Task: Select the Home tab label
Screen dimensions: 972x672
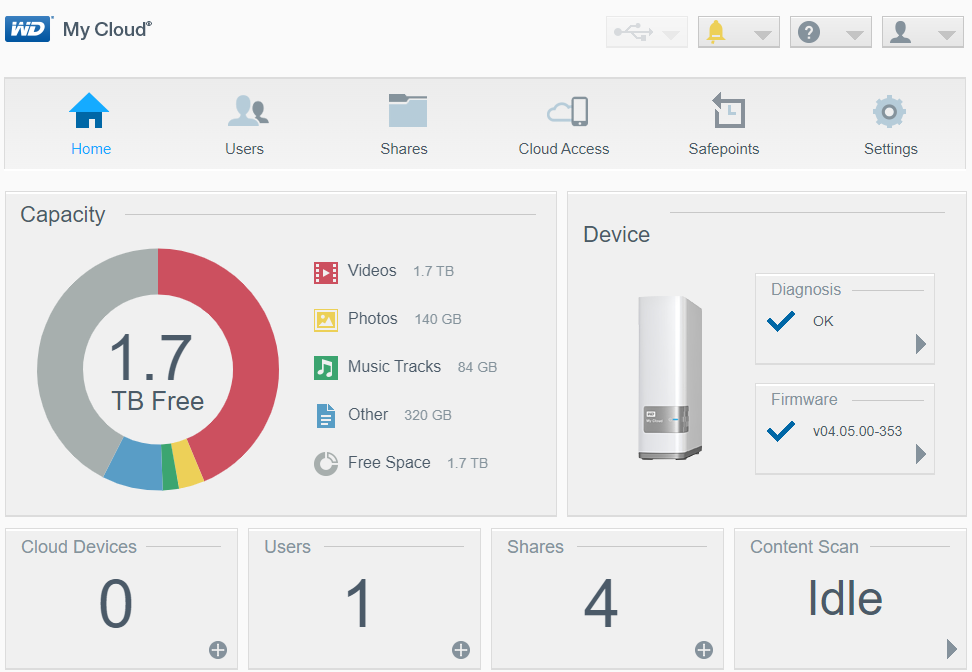Action: [91, 149]
